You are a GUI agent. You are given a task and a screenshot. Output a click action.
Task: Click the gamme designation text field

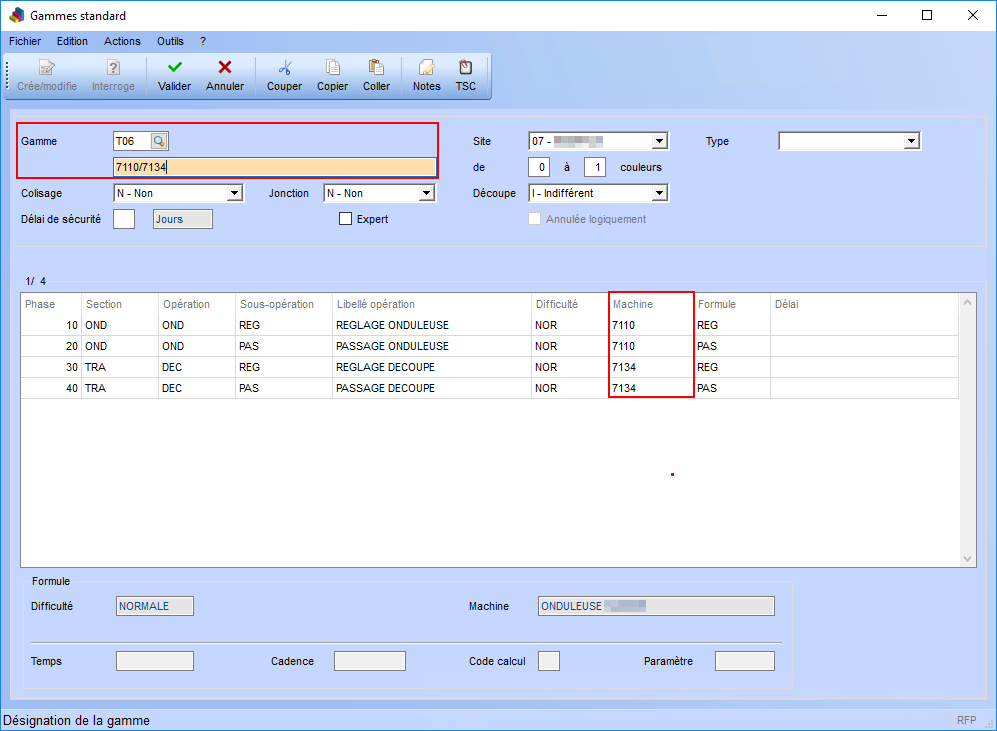click(275, 167)
